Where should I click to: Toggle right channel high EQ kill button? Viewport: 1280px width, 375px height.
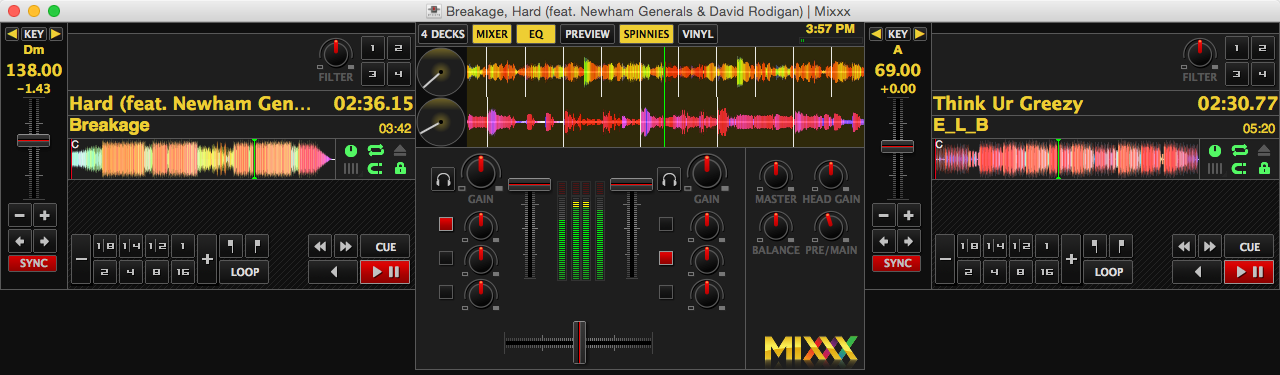point(665,224)
